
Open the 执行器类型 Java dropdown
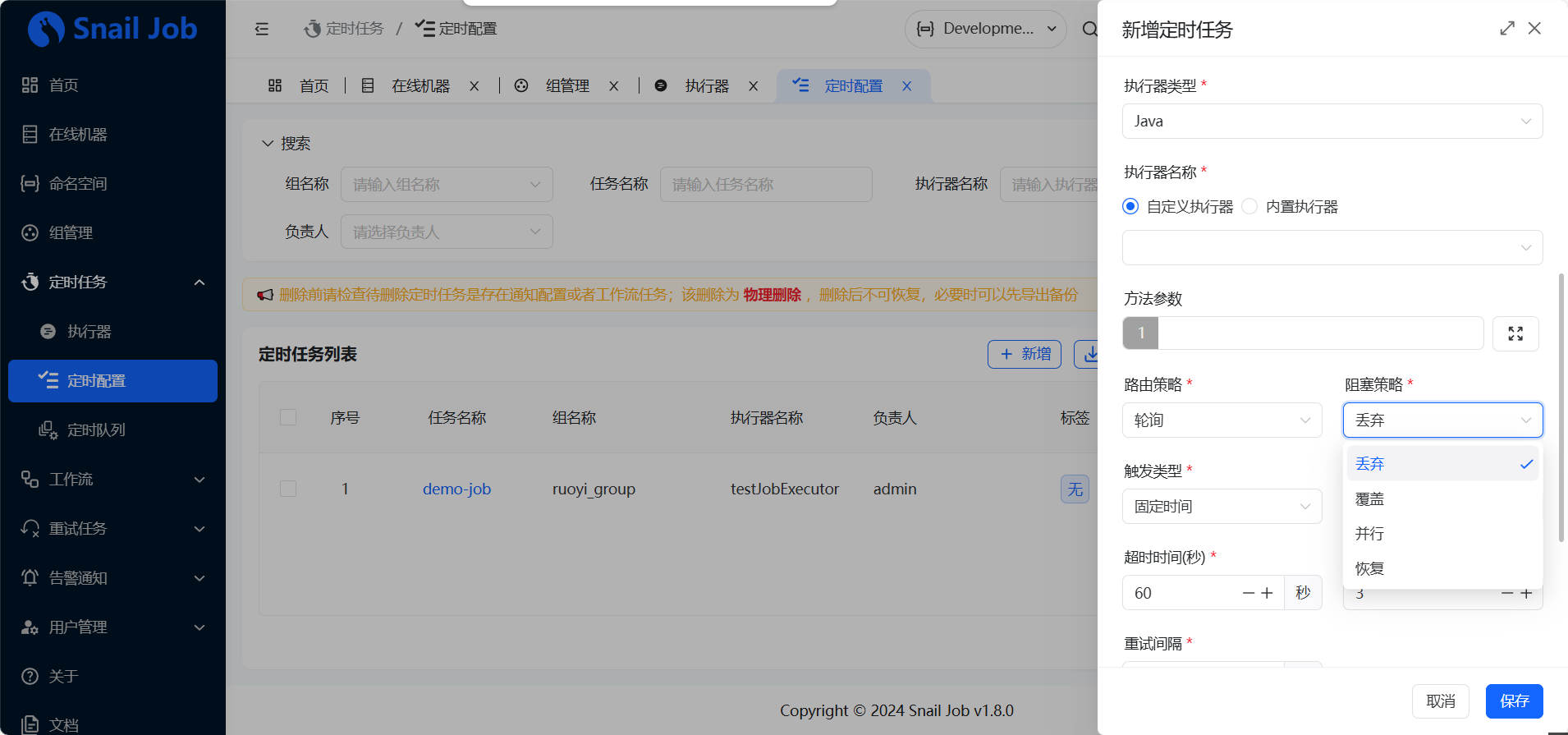(1332, 122)
